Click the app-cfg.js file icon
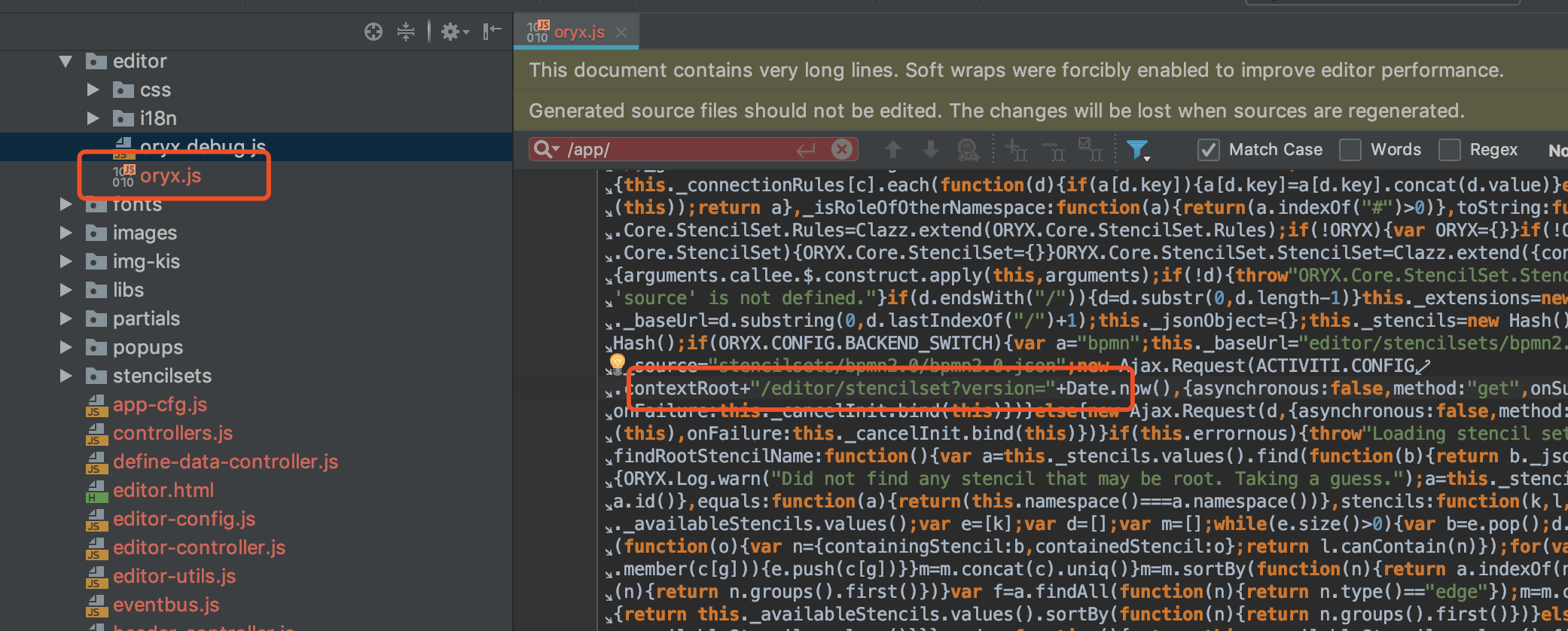Viewport: 1568px width, 631px height. 96,405
